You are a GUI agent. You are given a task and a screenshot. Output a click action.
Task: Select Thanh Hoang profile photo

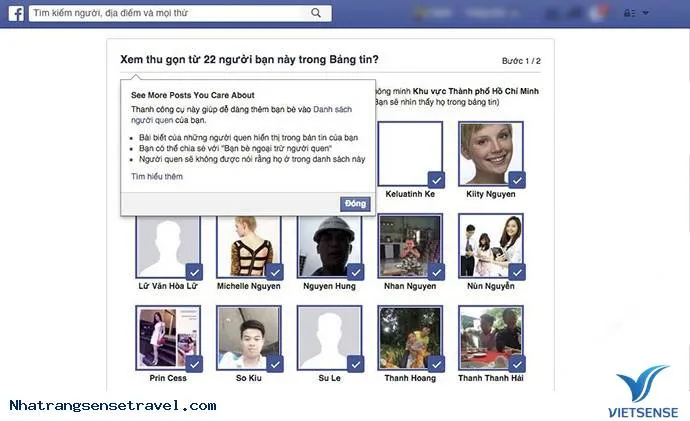point(410,338)
